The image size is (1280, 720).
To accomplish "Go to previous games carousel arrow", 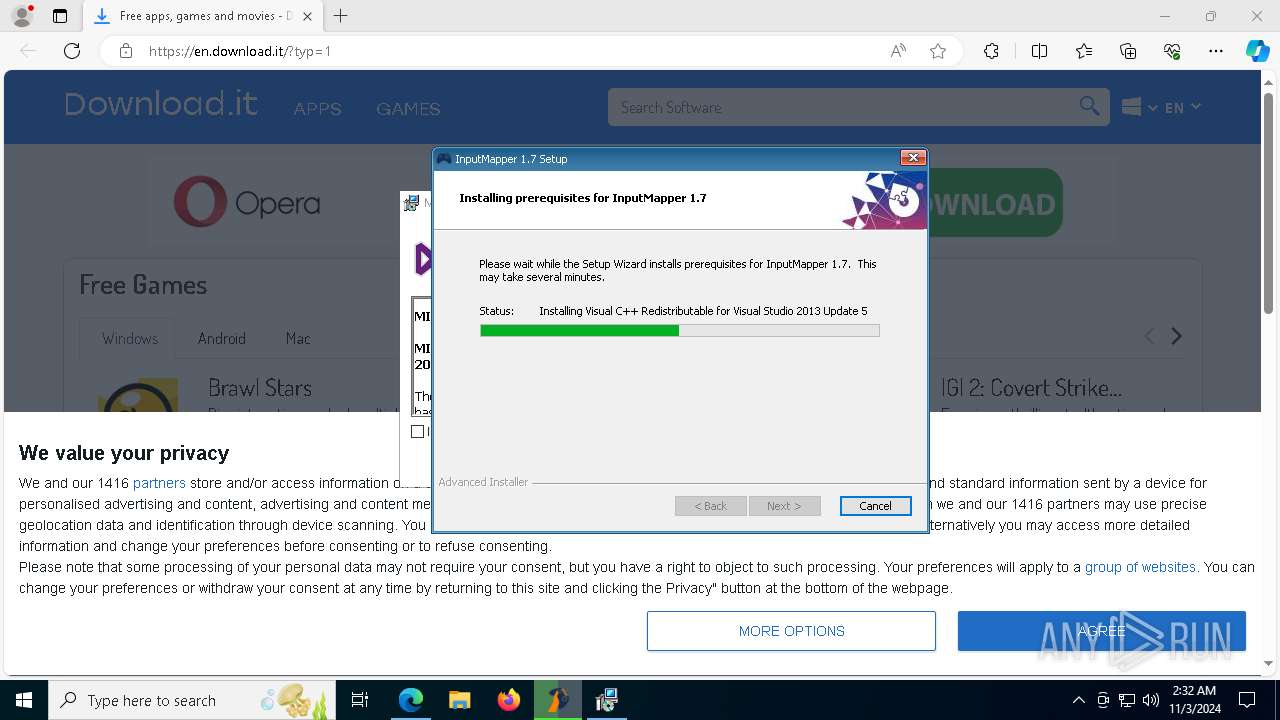I will 1149,337.
